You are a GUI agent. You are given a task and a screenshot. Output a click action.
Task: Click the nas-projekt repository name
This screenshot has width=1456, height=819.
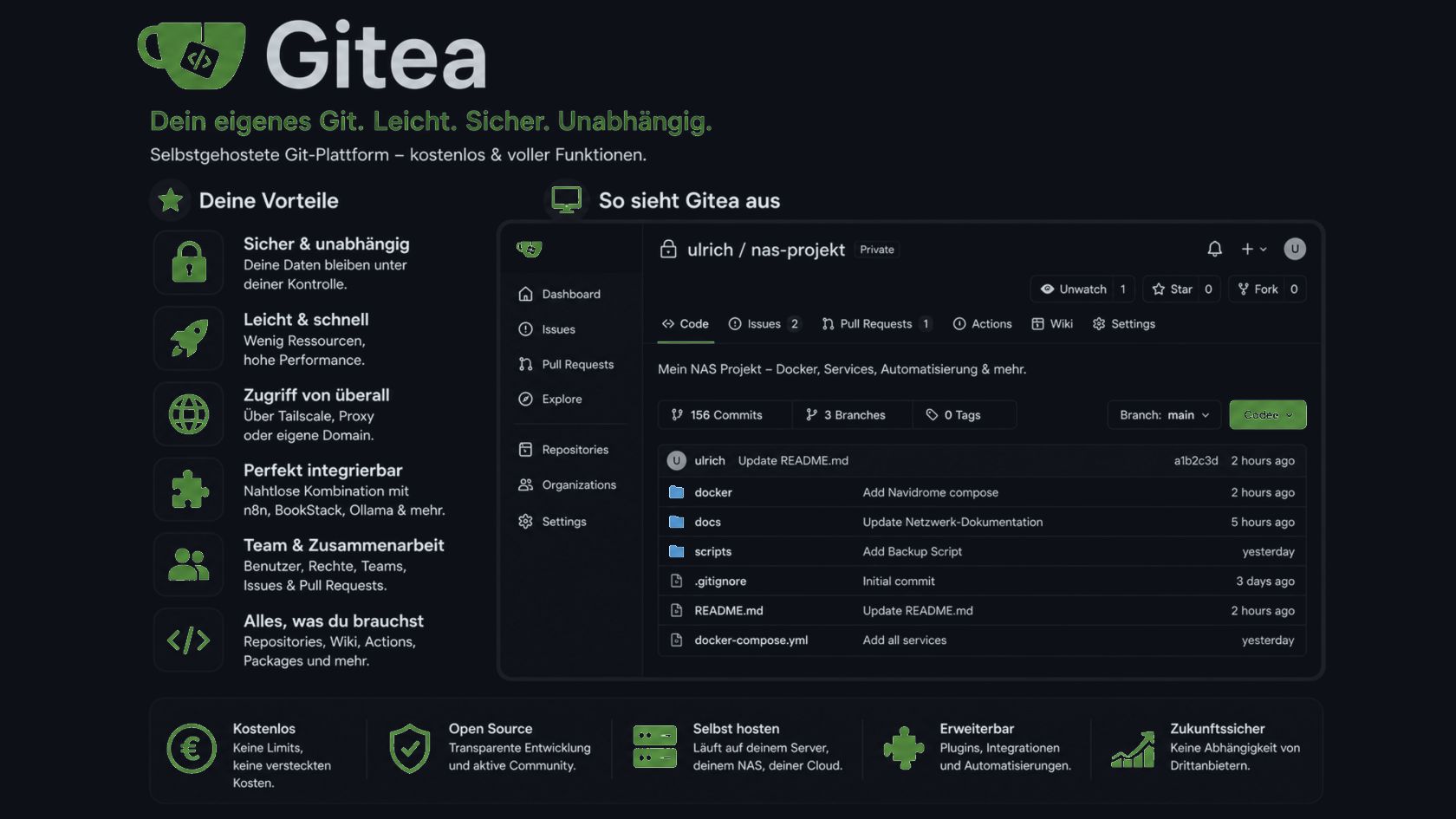click(797, 250)
